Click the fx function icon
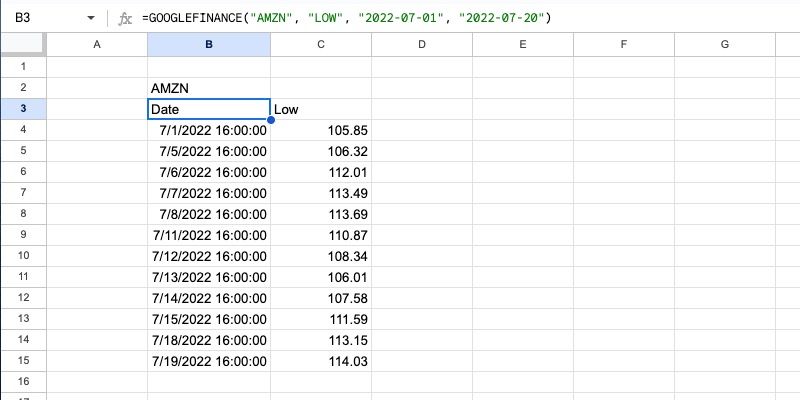800x400 pixels. click(x=124, y=19)
